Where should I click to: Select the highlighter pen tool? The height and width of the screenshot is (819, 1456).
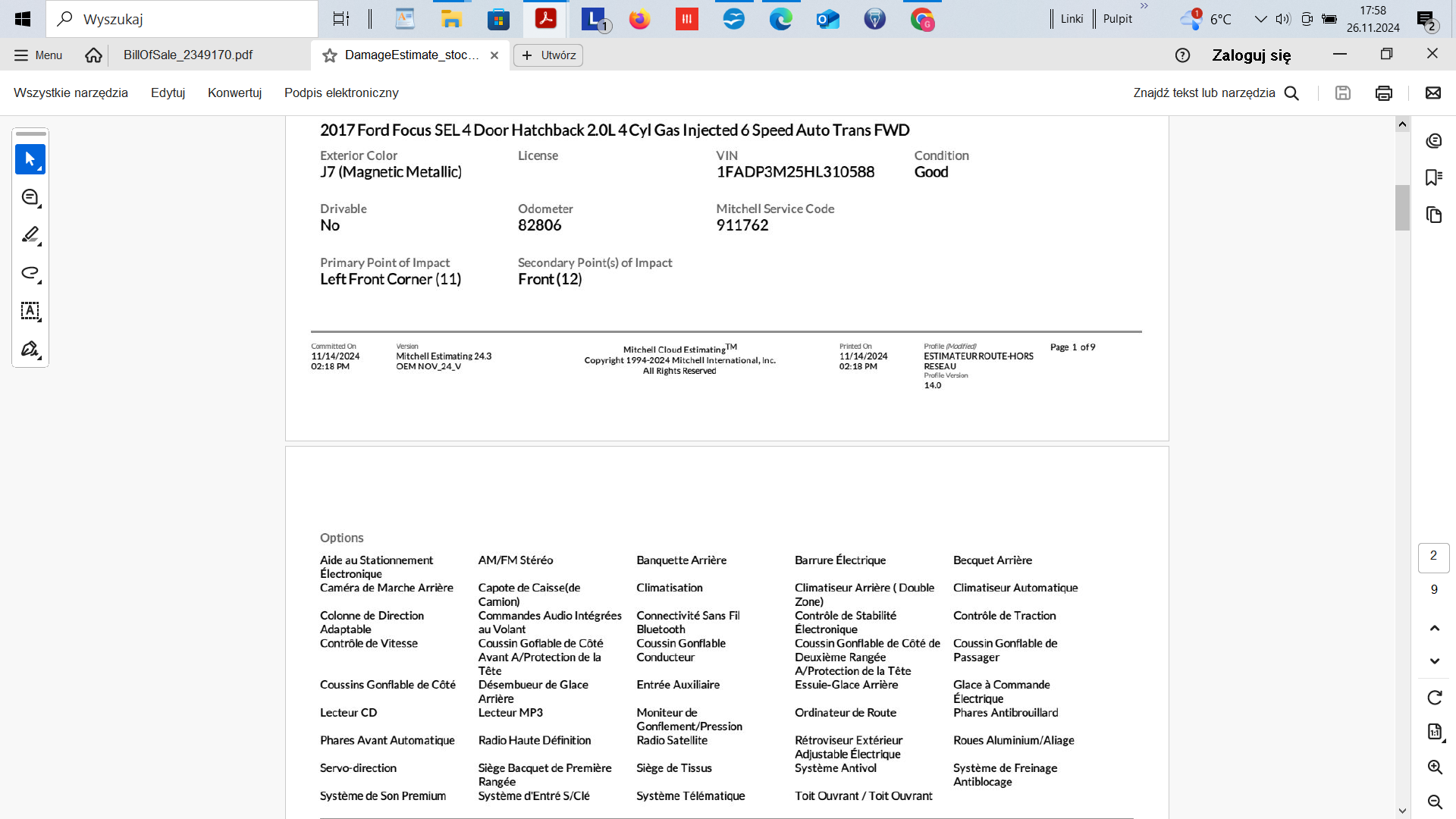point(30,235)
